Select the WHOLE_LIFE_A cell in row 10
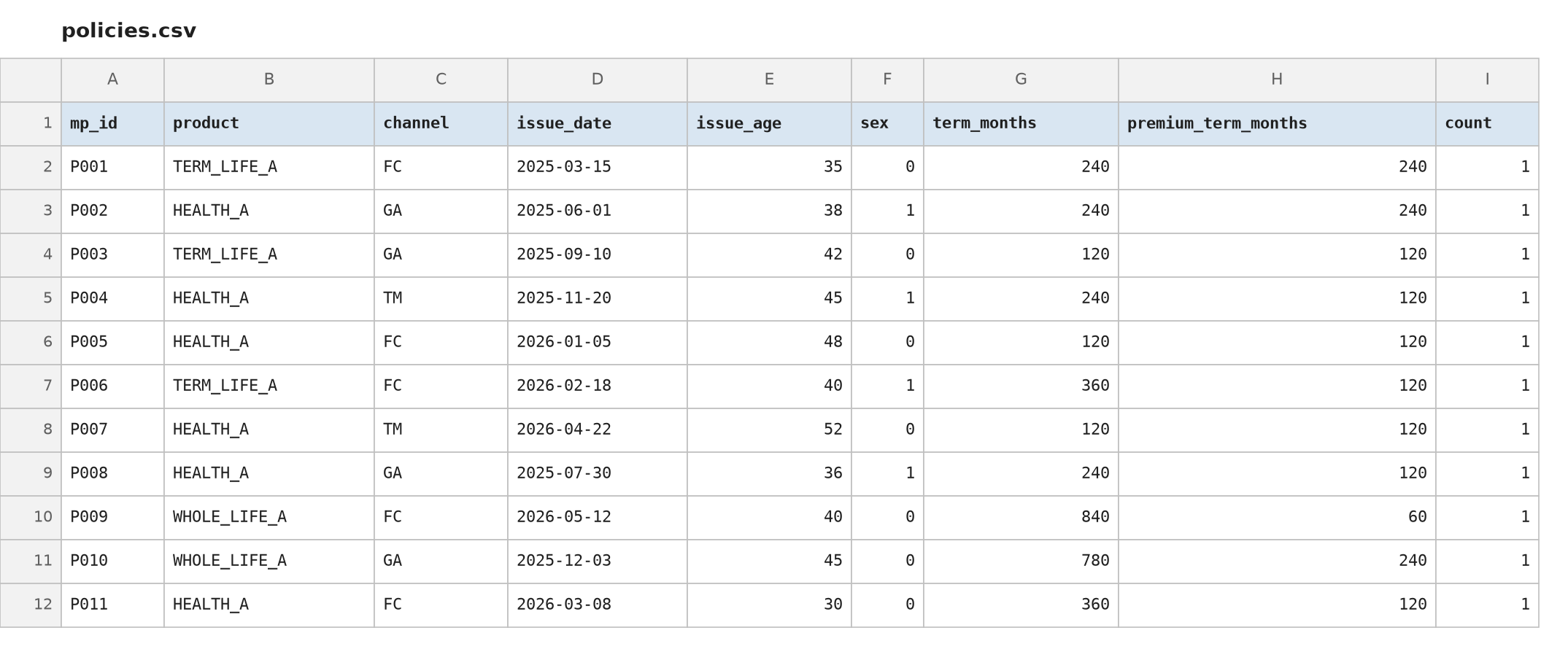This screenshot has height=652, width=1568. [269, 518]
